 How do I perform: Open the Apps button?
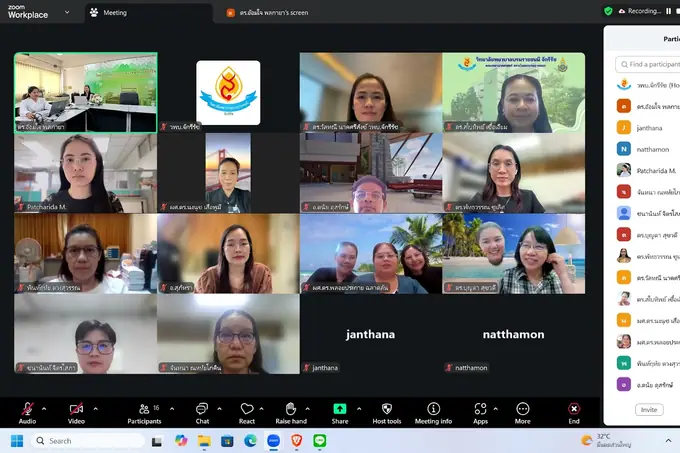[481, 413]
